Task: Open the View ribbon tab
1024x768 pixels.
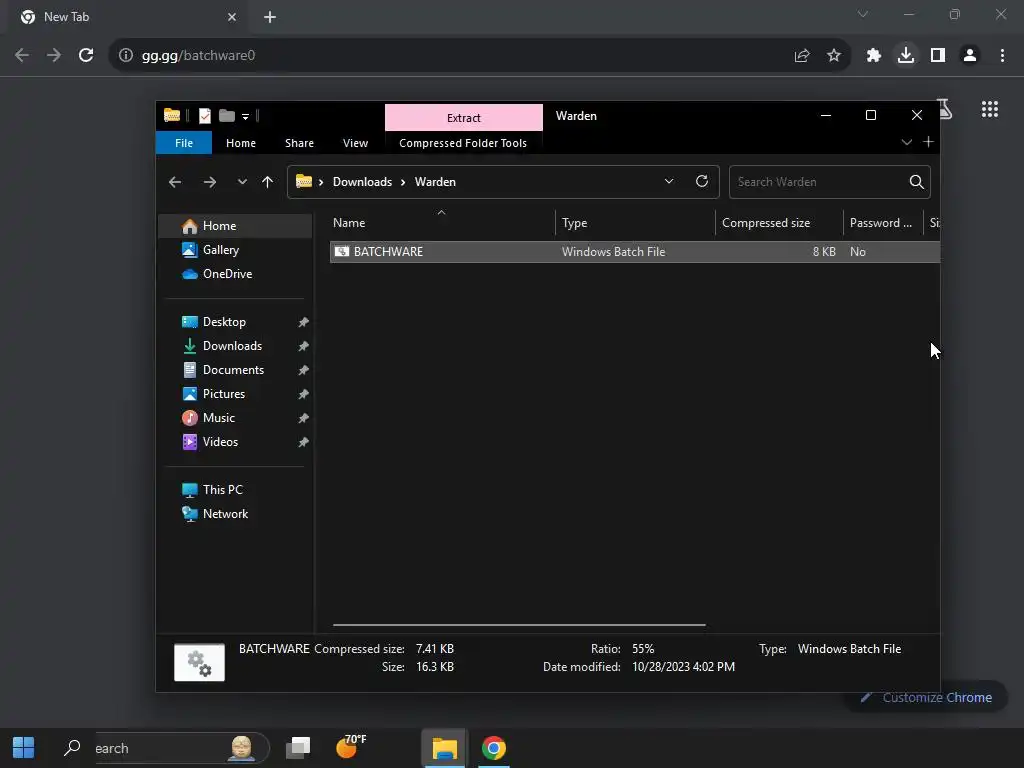Action: (355, 143)
